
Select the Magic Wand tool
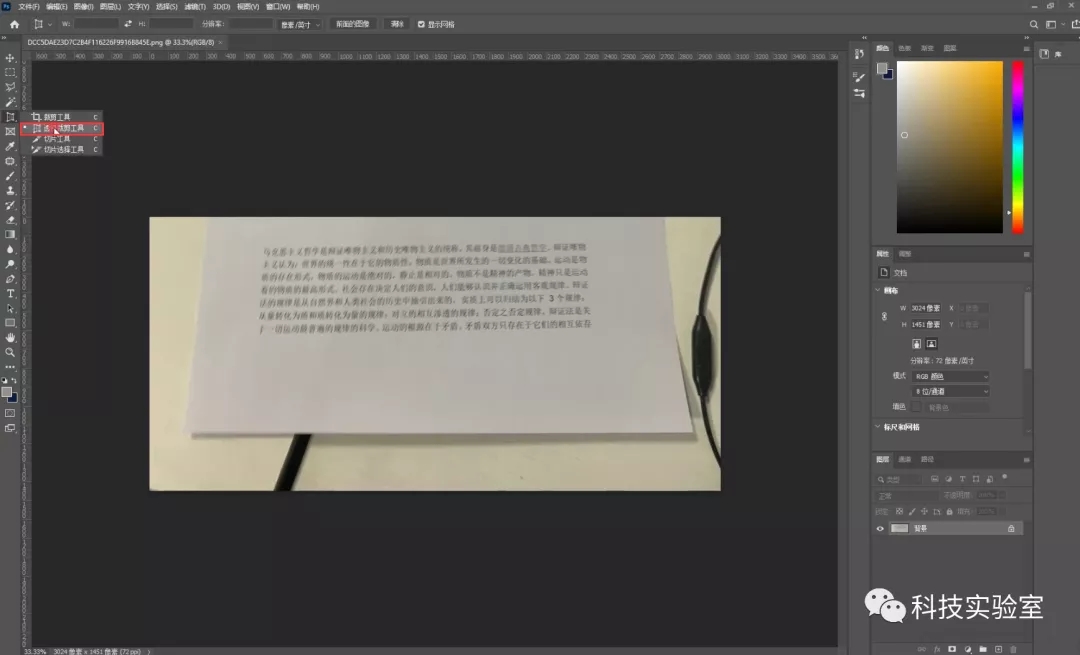pos(10,102)
